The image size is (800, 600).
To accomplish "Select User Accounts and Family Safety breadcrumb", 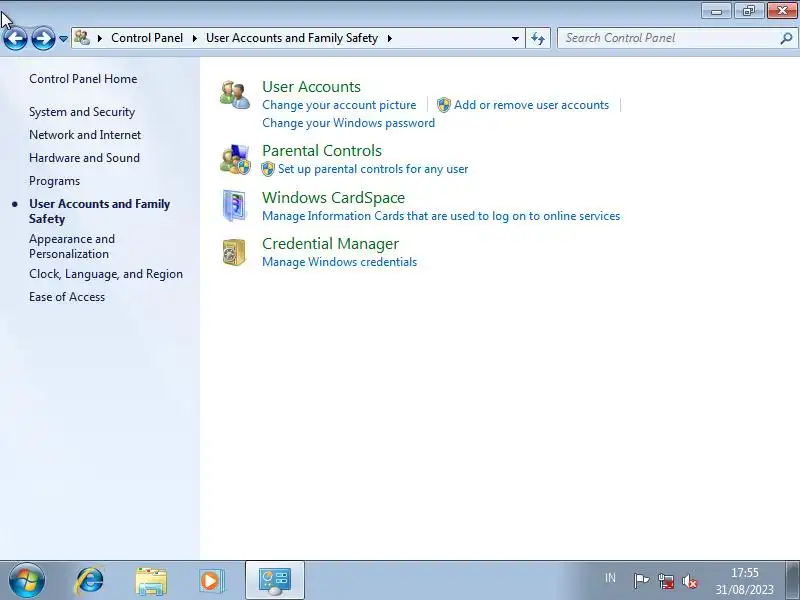I will point(292,38).
